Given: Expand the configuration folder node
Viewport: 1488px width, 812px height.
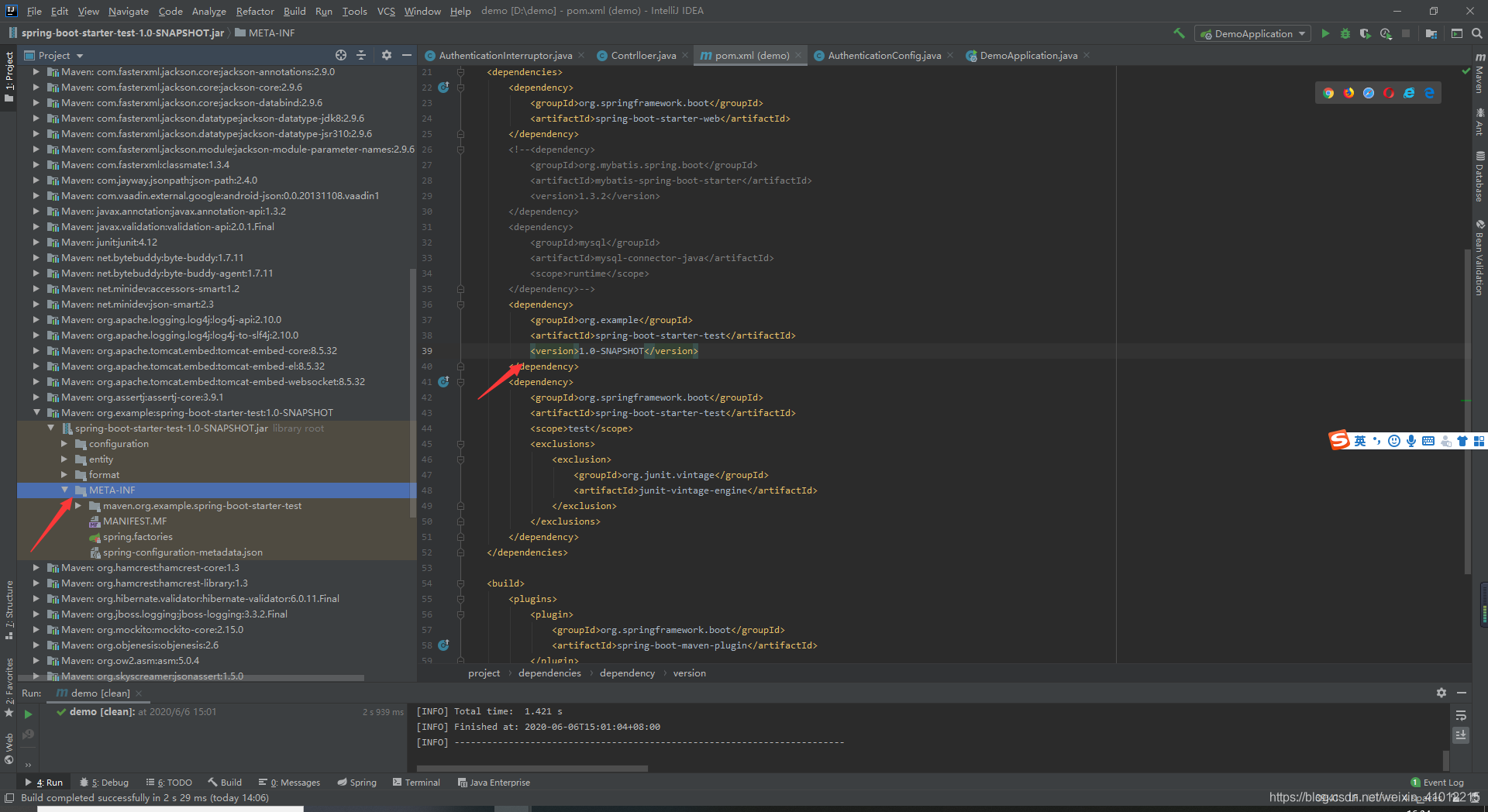Looking at the screenshot, I should pyautogui.click(x=64, y=444).
